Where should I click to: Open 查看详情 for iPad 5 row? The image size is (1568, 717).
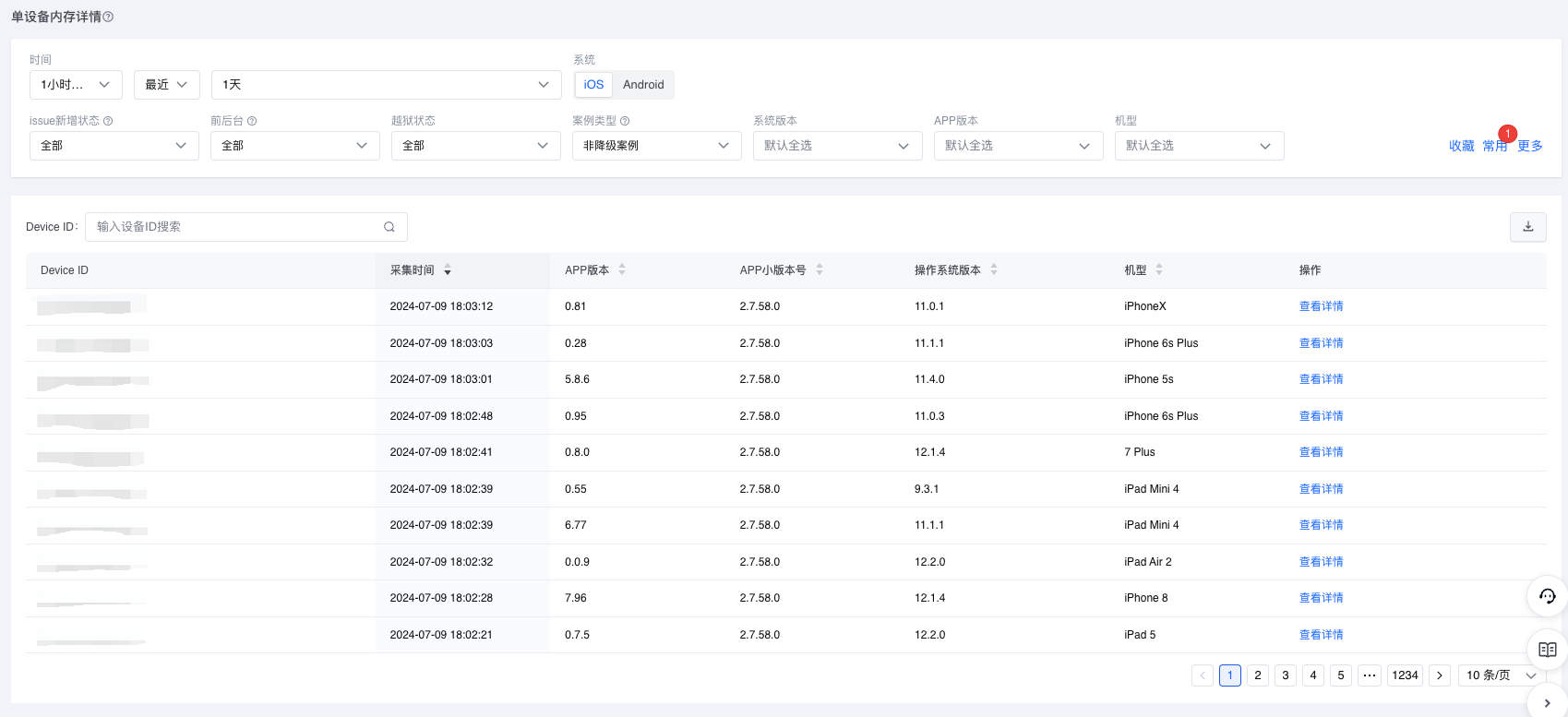click(x=1322, y=635)
